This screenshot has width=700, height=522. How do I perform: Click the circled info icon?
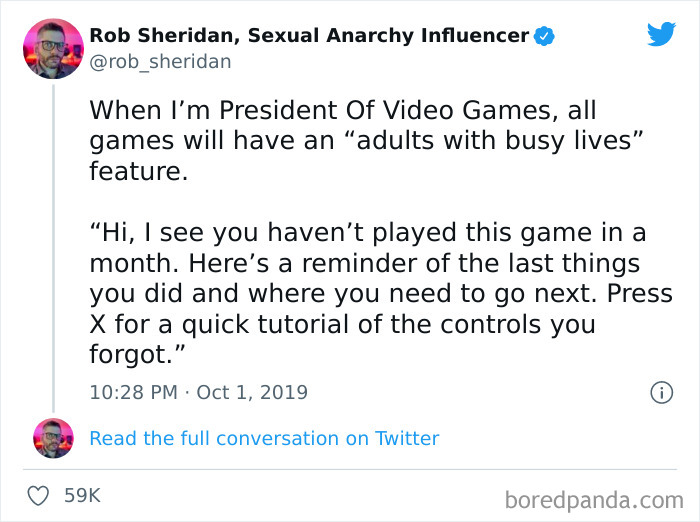pyautogui.click(x=661, y=393)
